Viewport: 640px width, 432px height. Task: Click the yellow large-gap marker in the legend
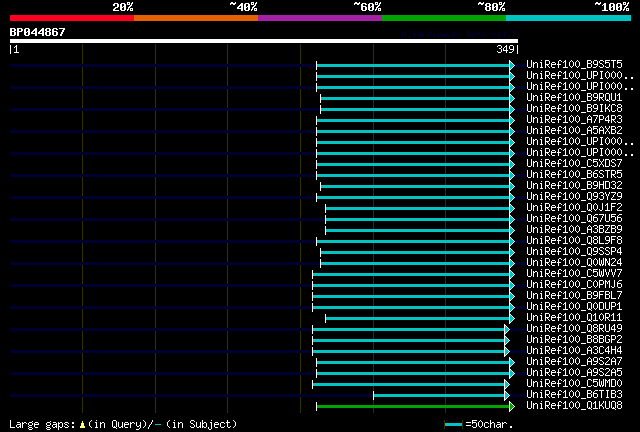pyautogui.click(x=82, y=425)
